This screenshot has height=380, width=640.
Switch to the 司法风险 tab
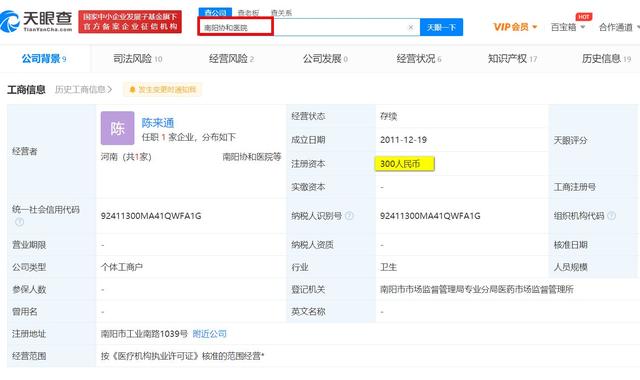pos(138,59)
